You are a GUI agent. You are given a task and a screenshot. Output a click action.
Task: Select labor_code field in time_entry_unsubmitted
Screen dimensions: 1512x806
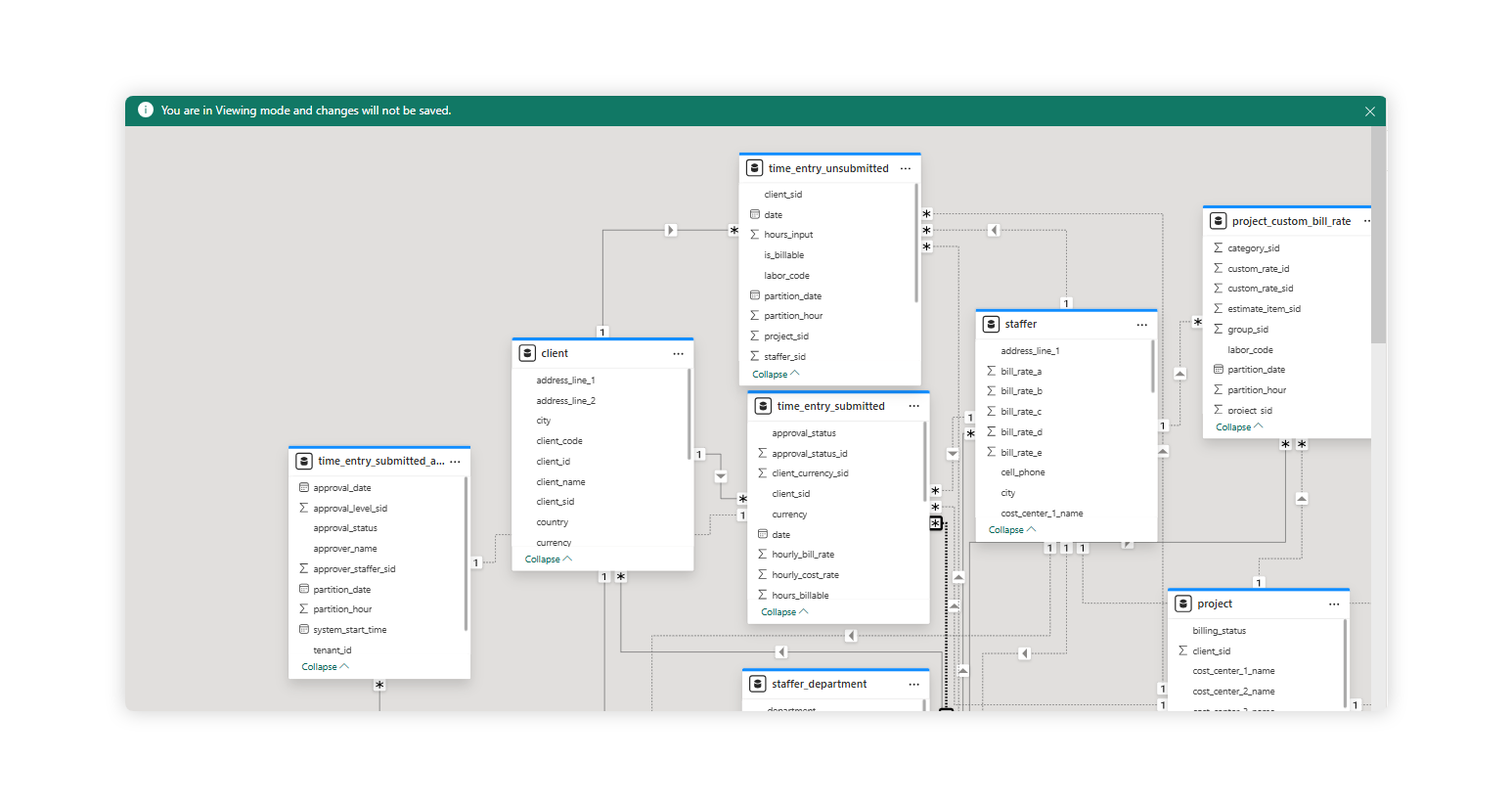tap(786, 276)
